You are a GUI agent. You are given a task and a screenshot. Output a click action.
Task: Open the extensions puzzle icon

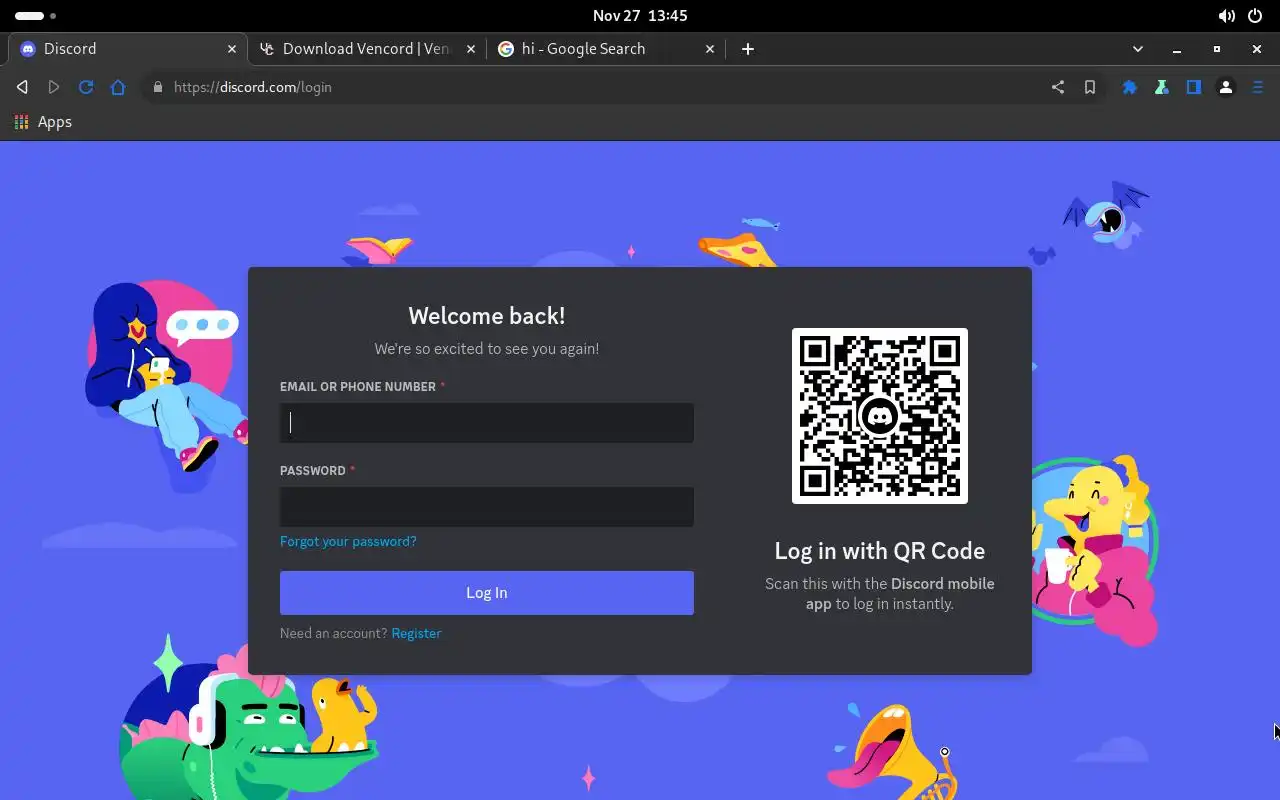pos(1130,87)
